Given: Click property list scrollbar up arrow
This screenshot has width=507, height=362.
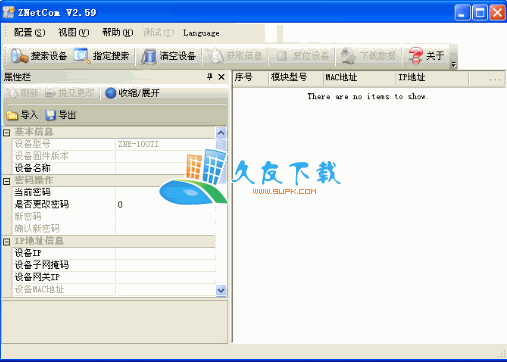Looking at the screenshot, I should tap(221, 133).
